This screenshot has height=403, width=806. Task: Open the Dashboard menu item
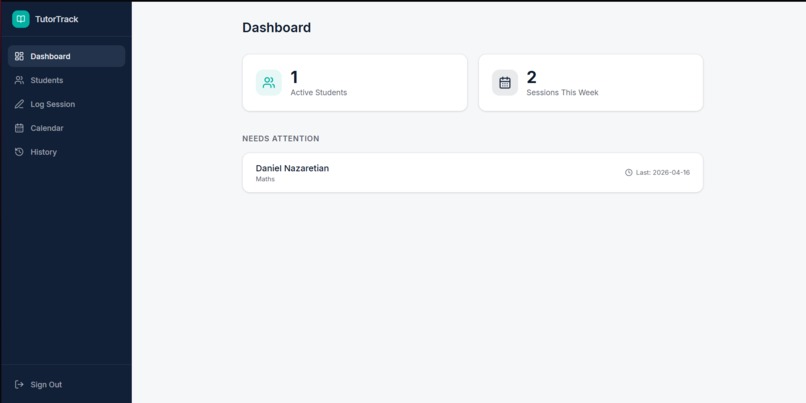click(x=66, y=56)
